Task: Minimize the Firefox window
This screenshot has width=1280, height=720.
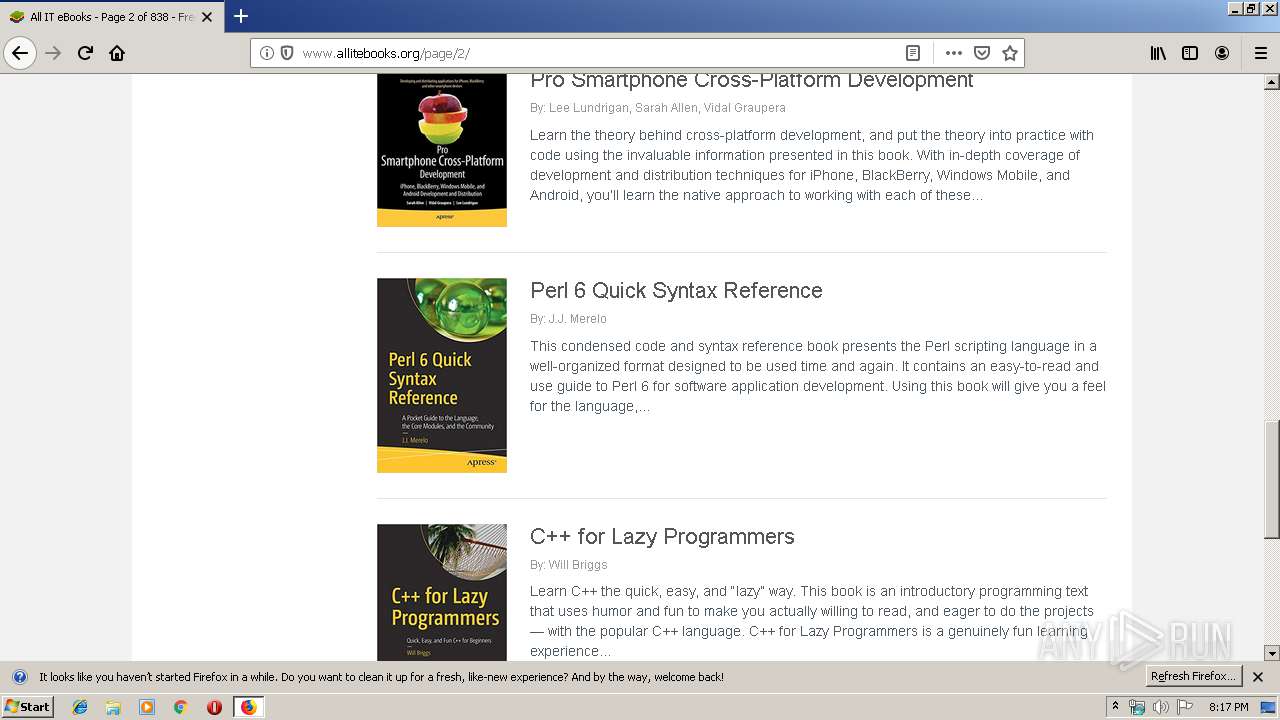Action: coord(1235,8)
